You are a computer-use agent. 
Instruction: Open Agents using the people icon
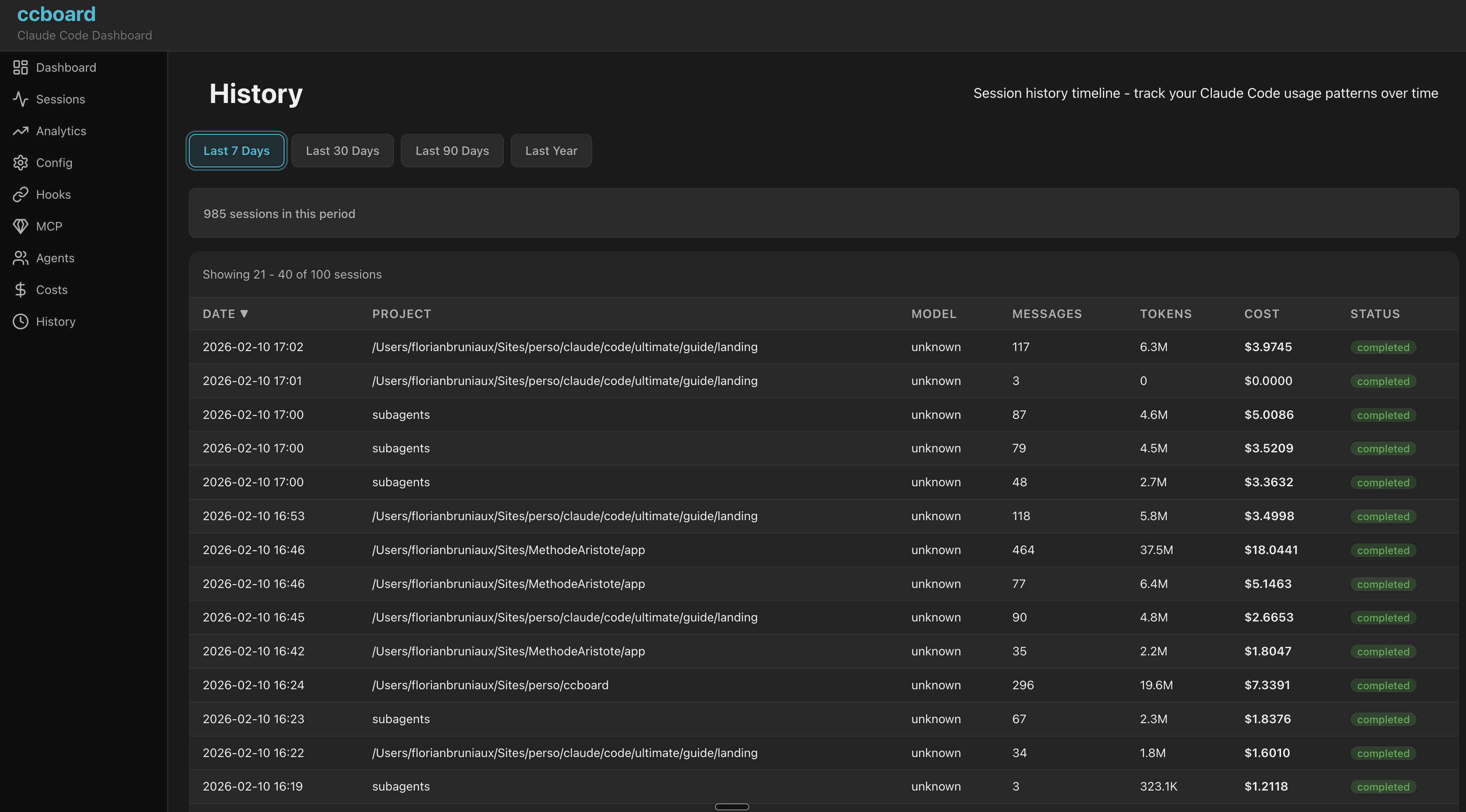click(21, 258)
